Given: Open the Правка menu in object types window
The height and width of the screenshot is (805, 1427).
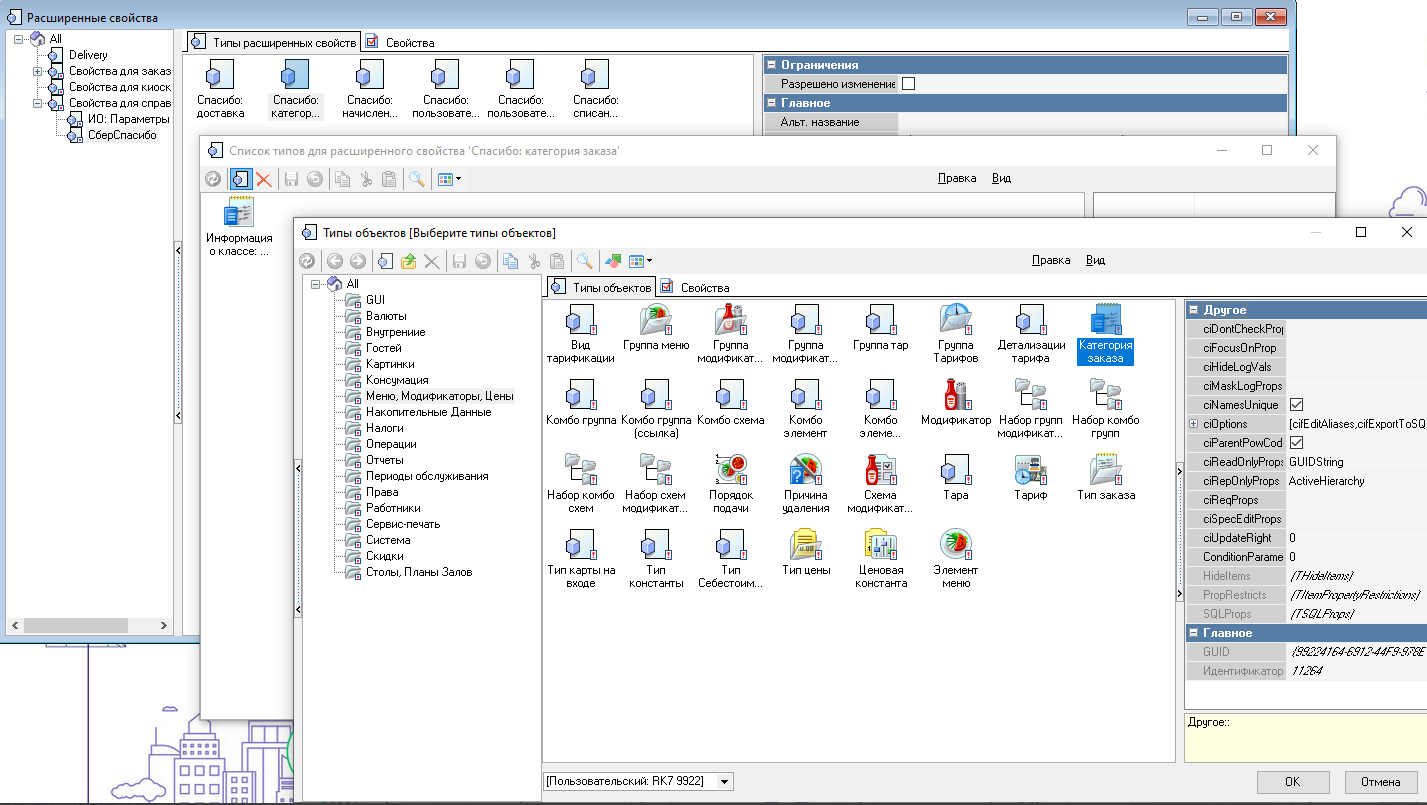Looking at the screenshot, I should point(1050,260).
